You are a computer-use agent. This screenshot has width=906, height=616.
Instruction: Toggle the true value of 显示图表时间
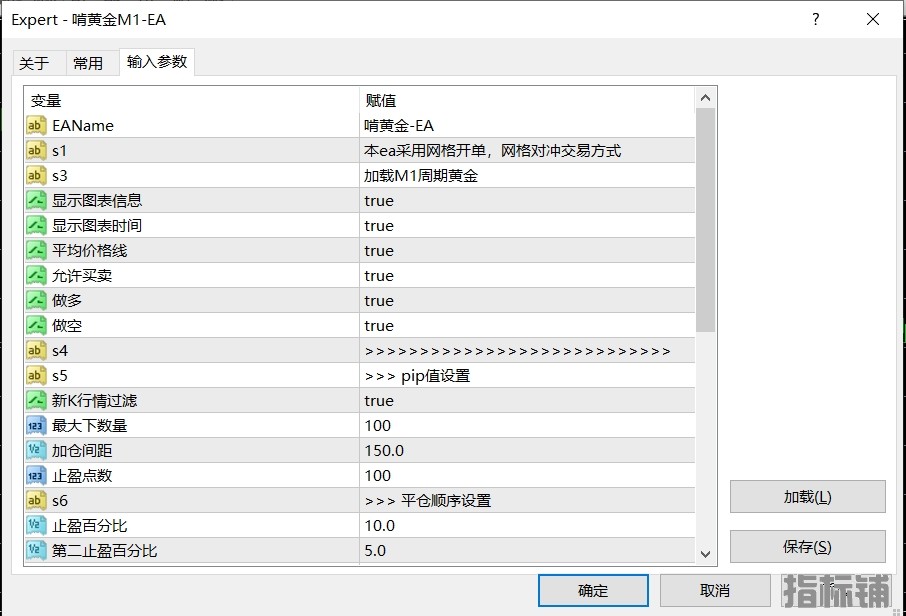[x=378, y=226]
